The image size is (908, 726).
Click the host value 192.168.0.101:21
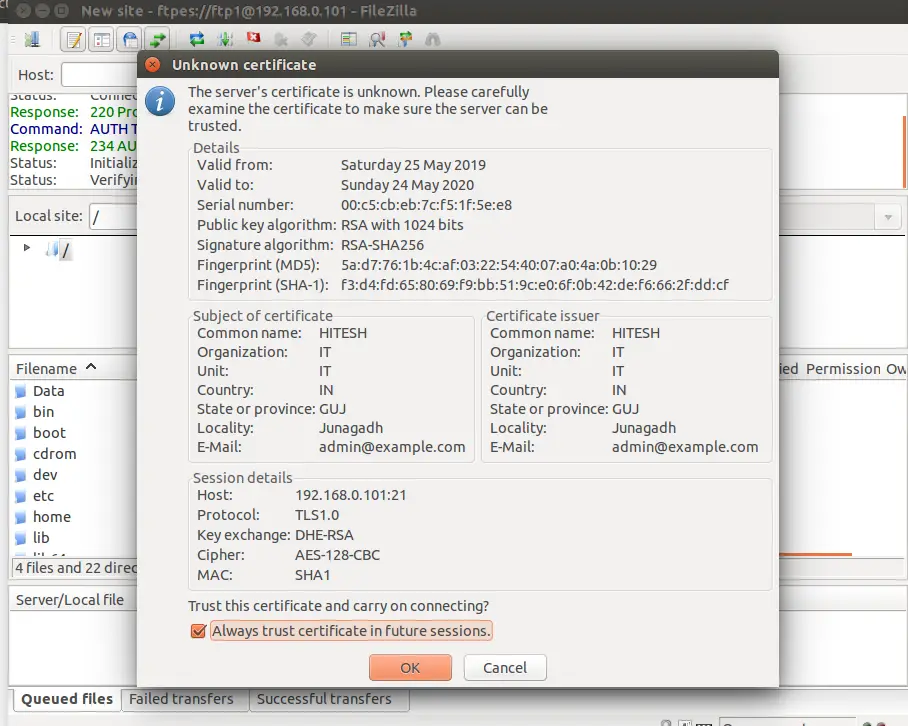pyautogui.click(x=351, y=495)
